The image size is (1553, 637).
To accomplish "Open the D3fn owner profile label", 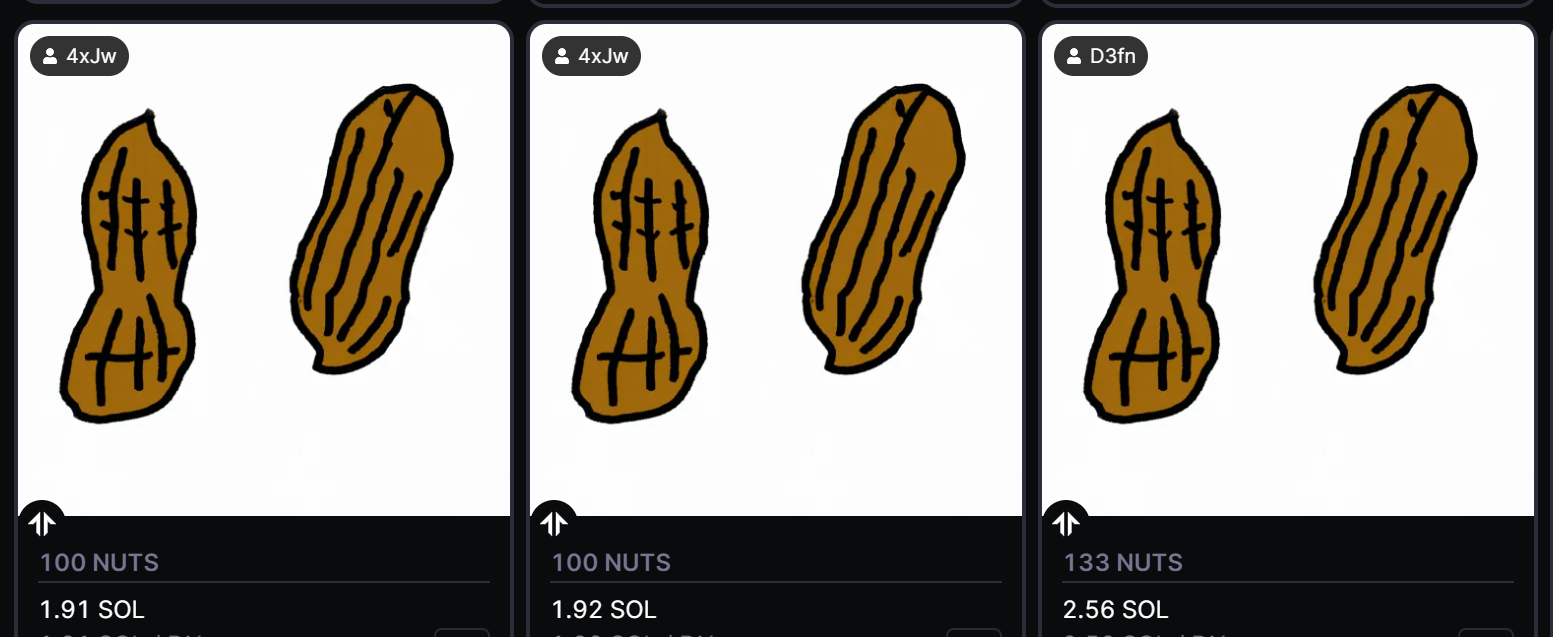I will click(1112, 57).
